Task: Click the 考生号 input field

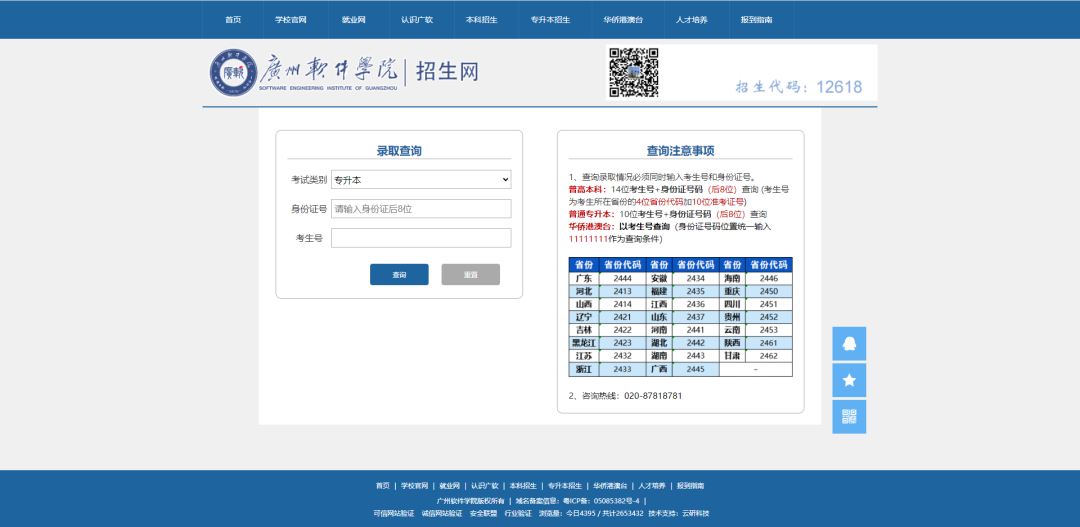Action: (x=421, y=238)
